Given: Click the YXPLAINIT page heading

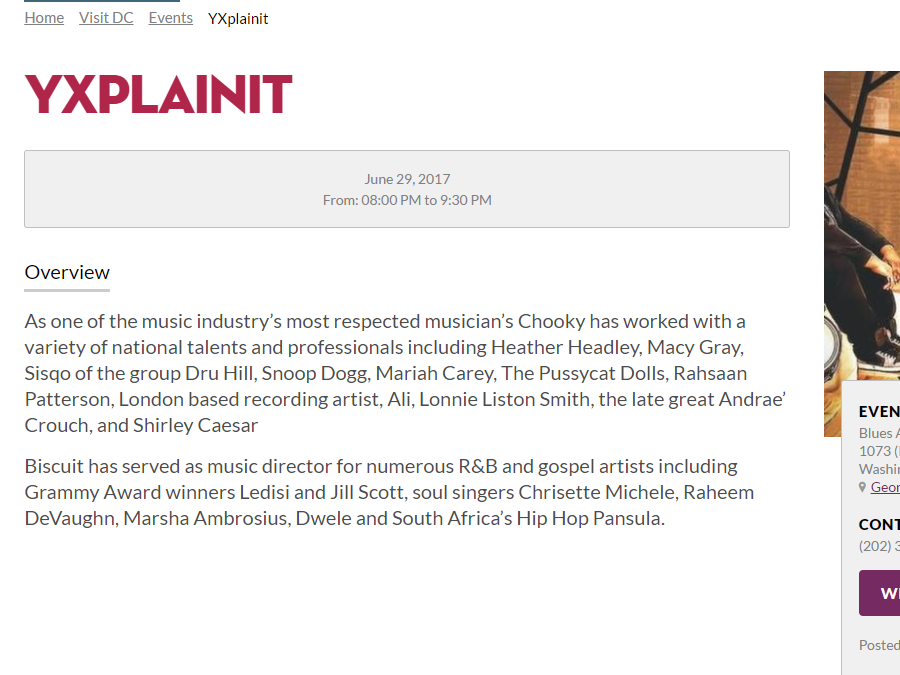Looking at the screenshot, I should point(158,94).
